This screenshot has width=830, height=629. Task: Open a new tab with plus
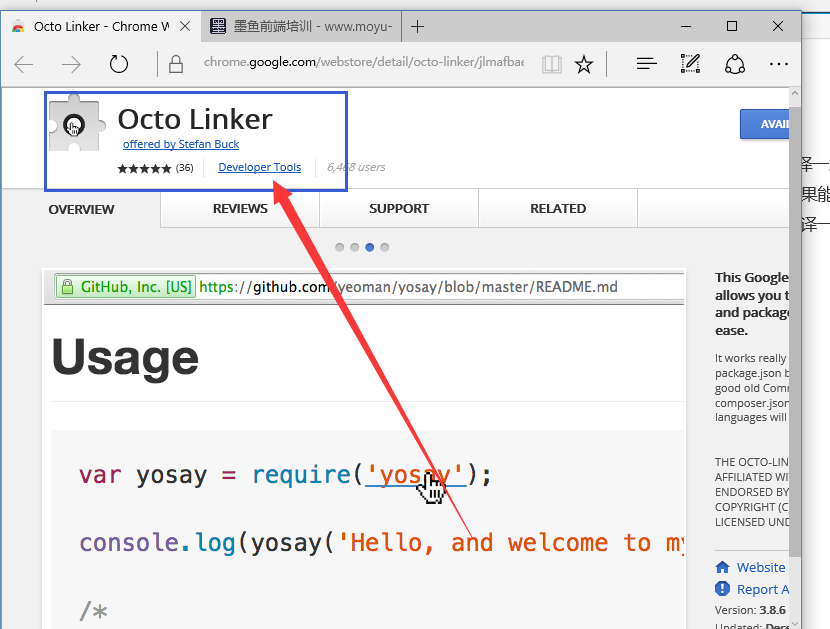coord(418,26)
